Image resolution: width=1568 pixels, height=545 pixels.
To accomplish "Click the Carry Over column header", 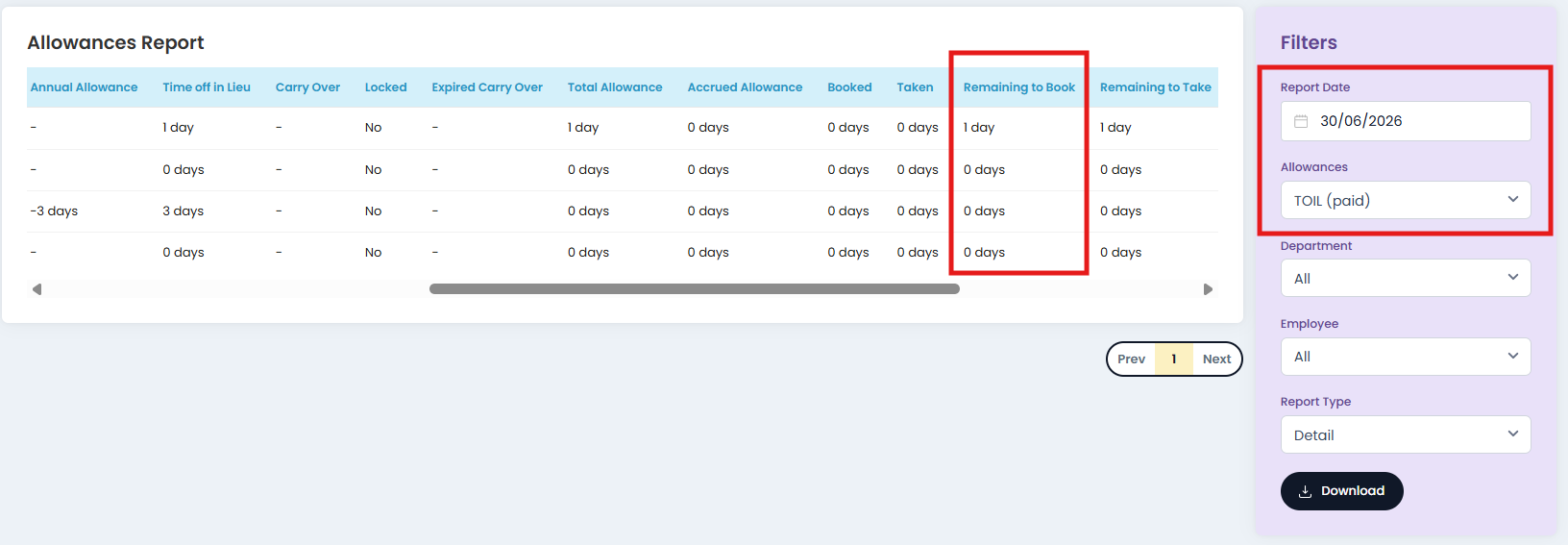I will (307, 87).
